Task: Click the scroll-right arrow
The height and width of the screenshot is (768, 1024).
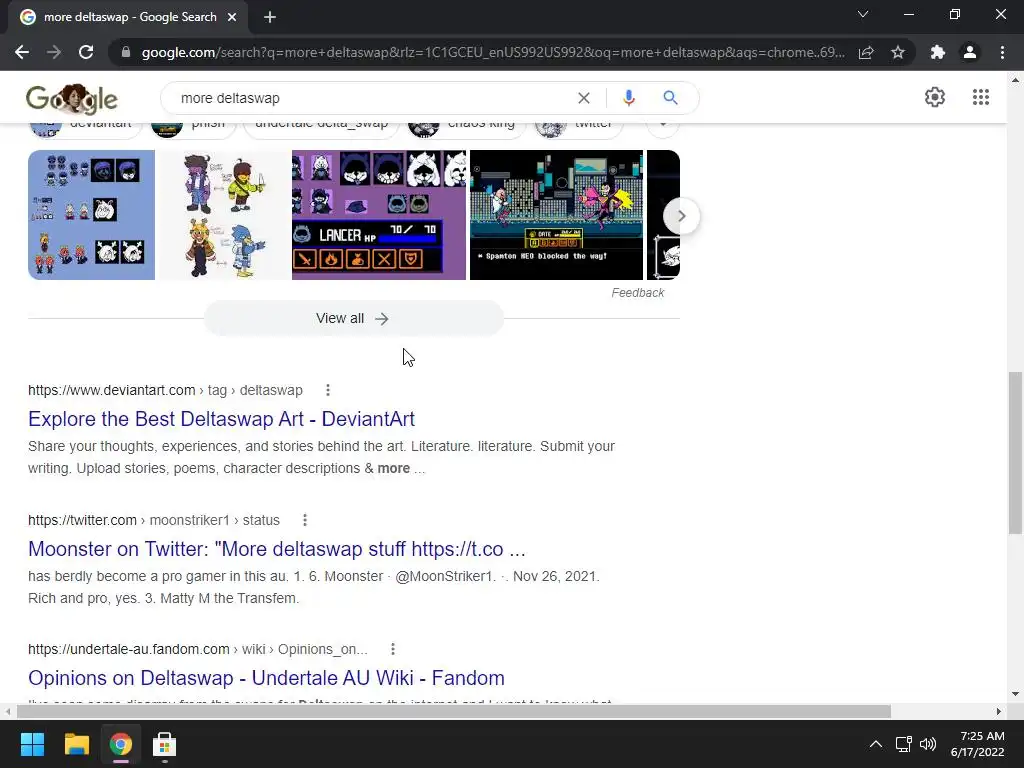Action: pyautogui.click(x=999, y=711)
